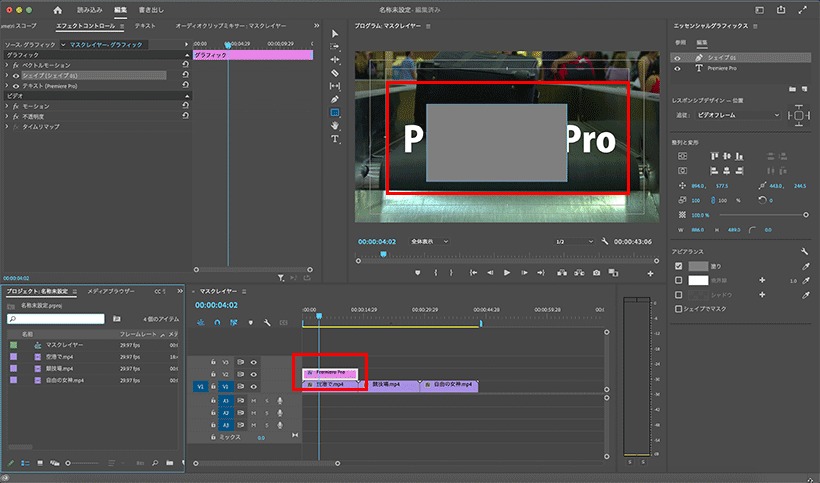Select the Razor tool in toolbar

tap(335, 73)
